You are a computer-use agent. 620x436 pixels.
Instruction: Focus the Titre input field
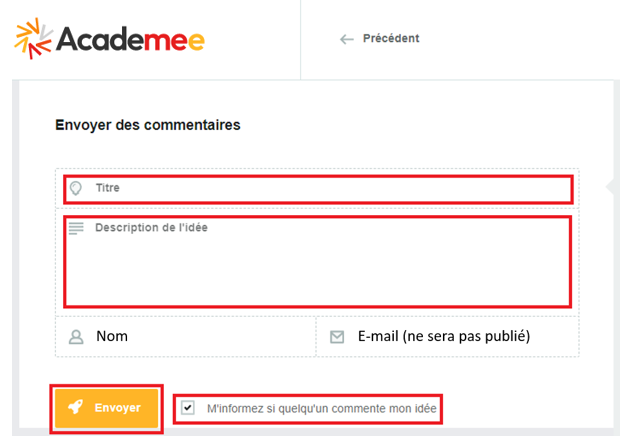click(x=320, y=188)
